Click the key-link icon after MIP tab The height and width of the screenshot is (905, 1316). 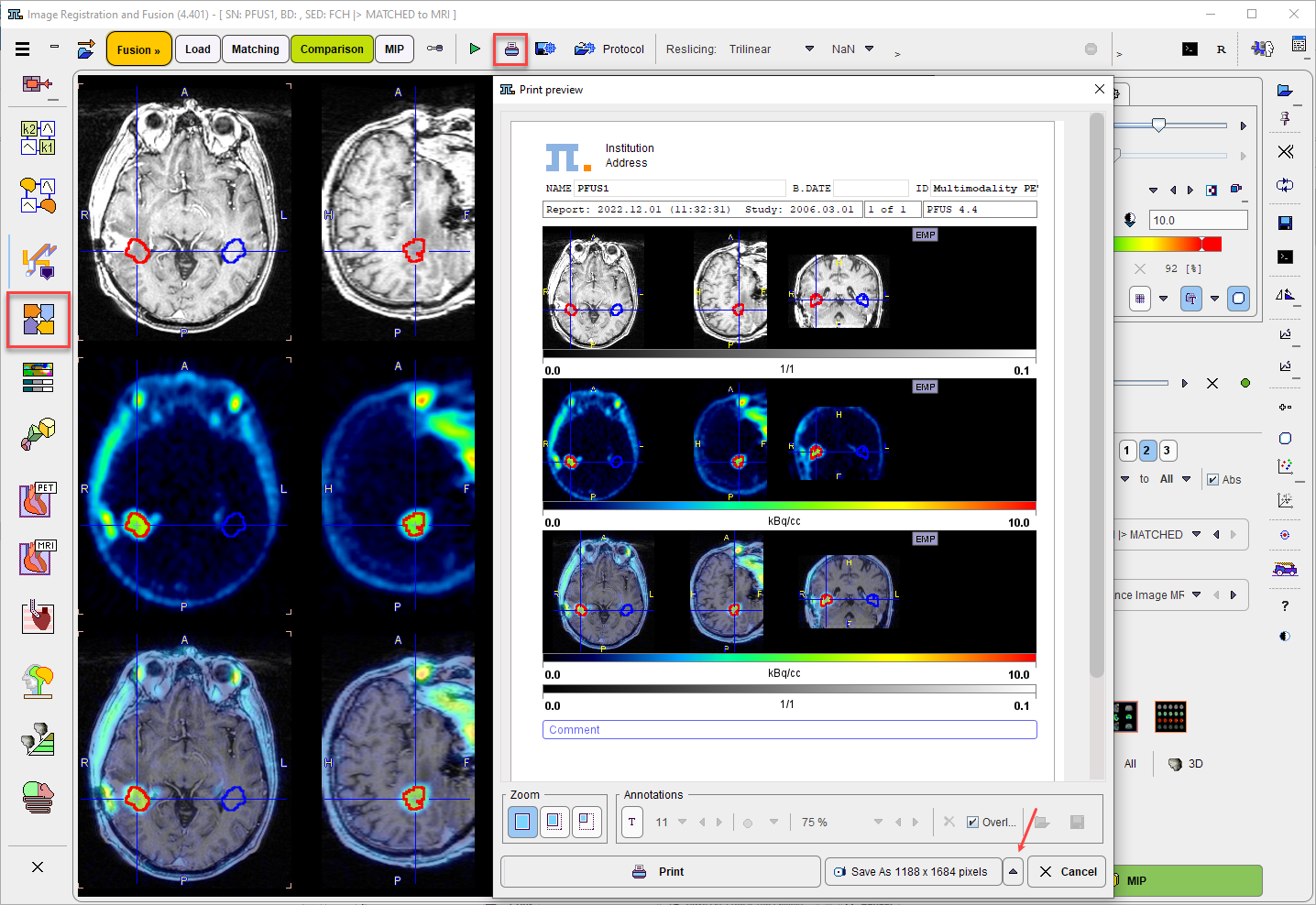coord(435,49)
